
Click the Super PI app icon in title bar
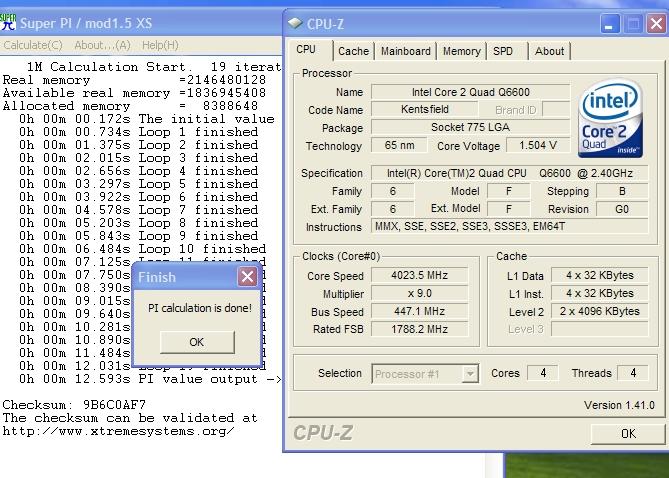tap(8, 22)
